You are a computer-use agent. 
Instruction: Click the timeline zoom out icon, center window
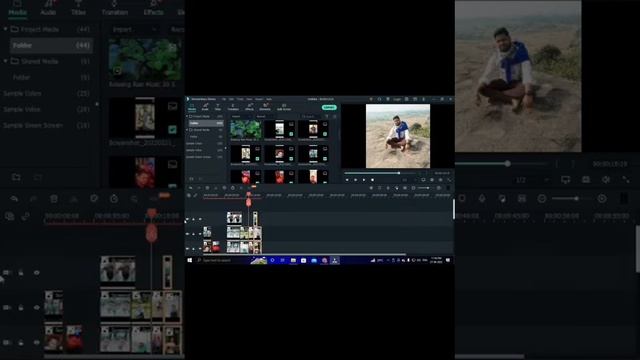coord(413,188)
